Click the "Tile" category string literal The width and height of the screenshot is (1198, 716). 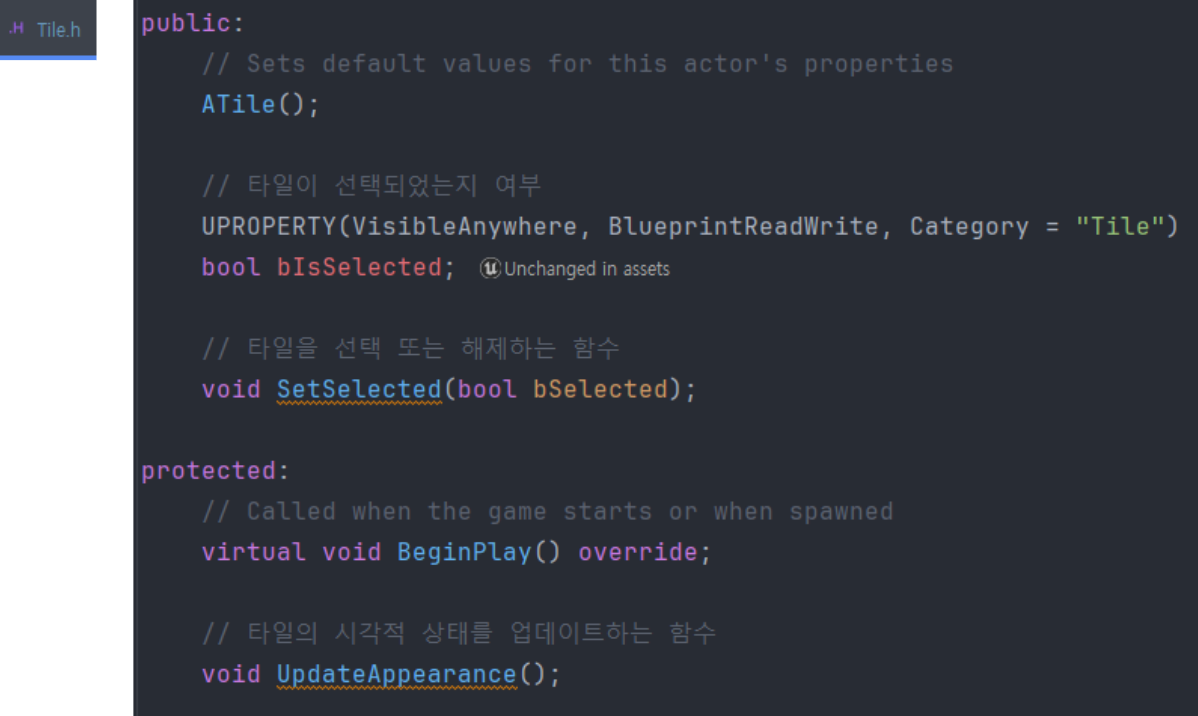coord(1120,226)
